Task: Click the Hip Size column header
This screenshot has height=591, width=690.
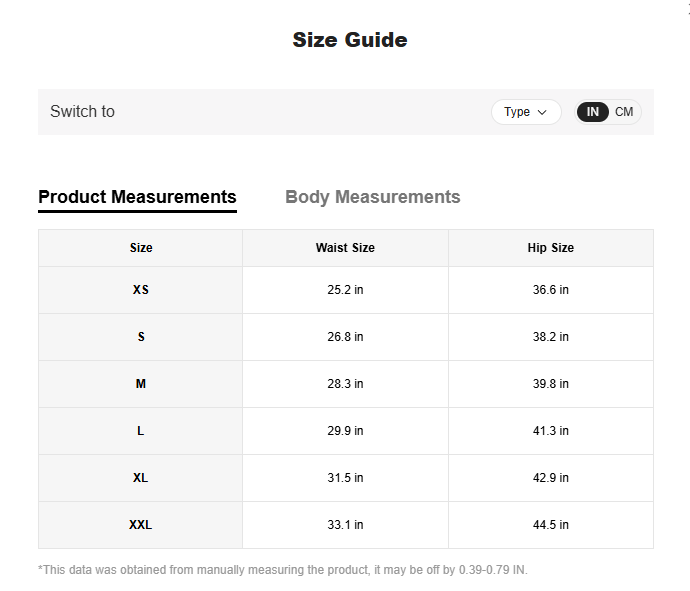Action: click(x=550, y=248)
